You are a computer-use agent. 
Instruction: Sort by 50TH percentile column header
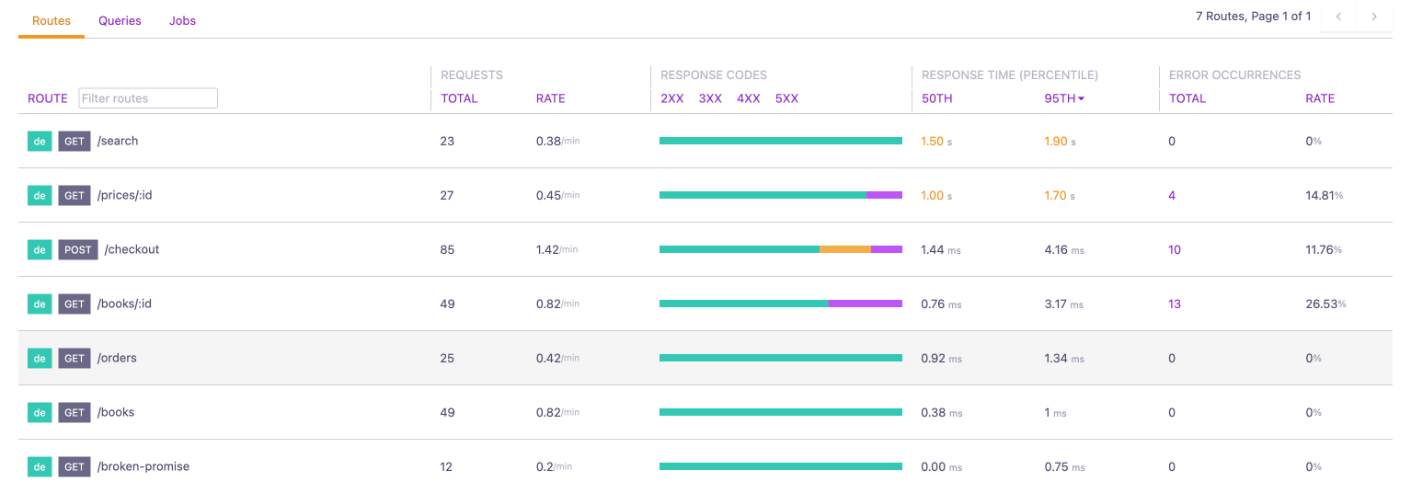935,99
